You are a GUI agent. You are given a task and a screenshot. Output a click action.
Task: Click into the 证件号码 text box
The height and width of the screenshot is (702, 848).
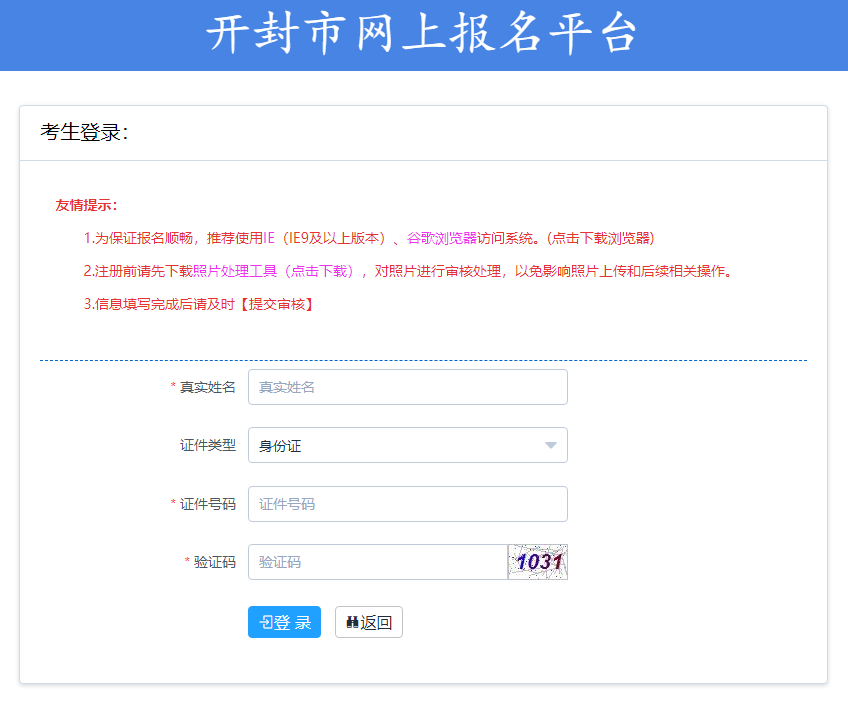click(407, 504)
